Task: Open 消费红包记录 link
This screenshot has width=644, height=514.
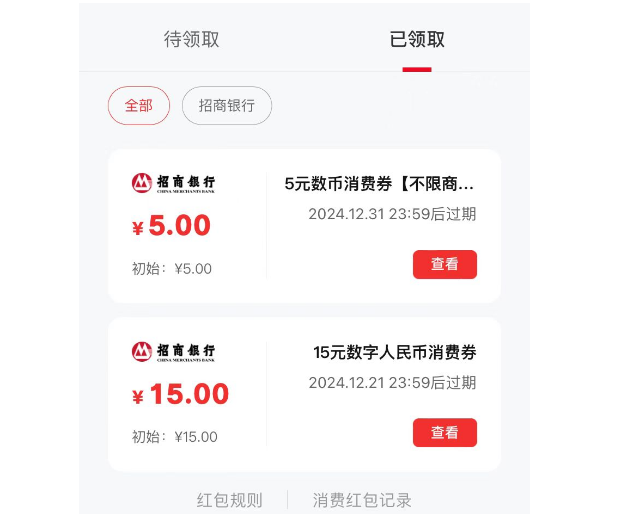Action: tap(362, 500)
